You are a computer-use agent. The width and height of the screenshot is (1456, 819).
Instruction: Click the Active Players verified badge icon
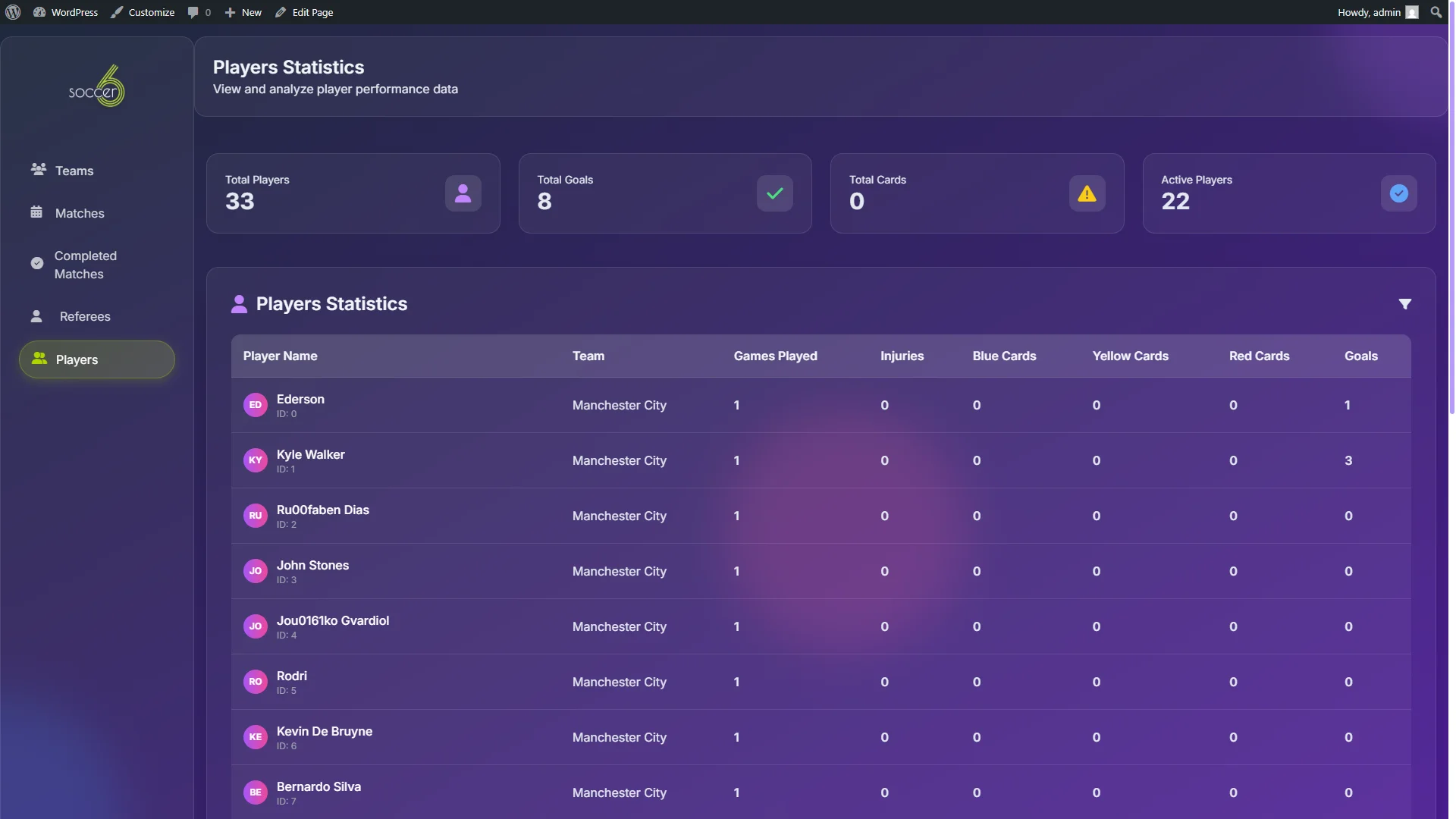[1399, 193]
